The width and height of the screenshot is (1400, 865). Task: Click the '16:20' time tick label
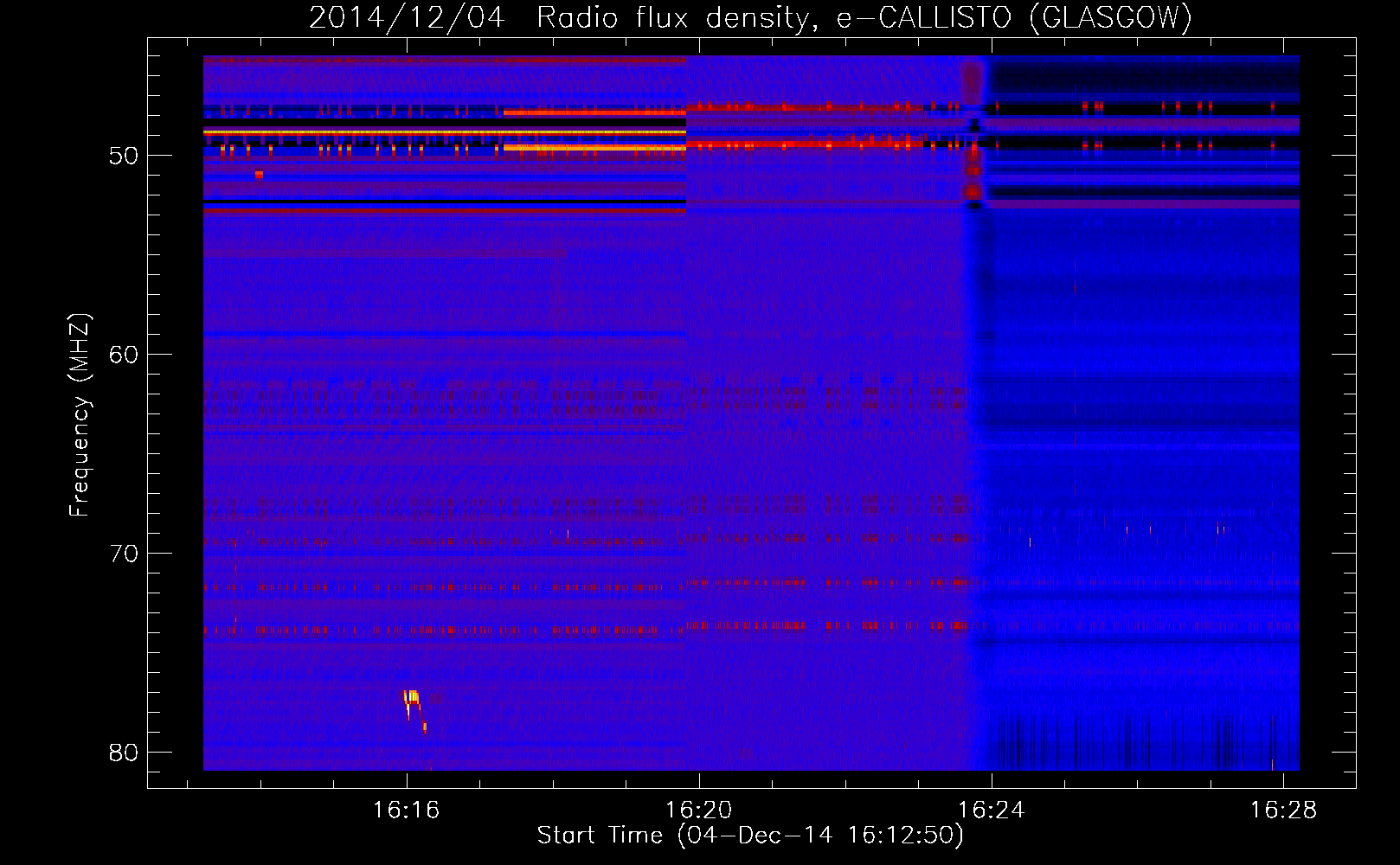pos(698,810)
